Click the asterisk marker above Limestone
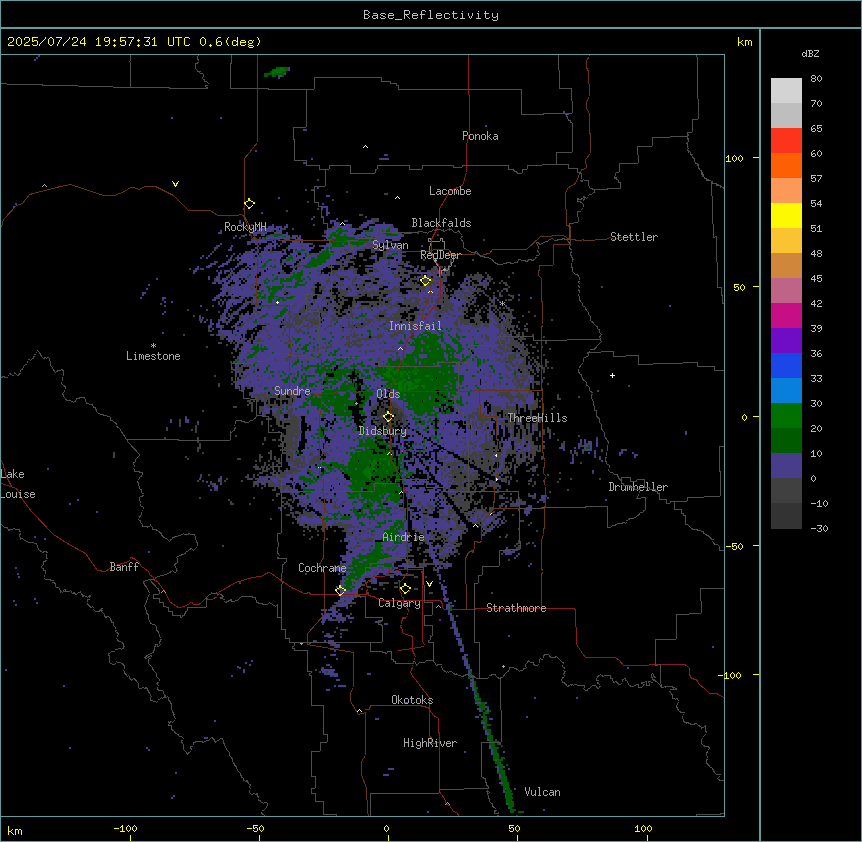 153,346
